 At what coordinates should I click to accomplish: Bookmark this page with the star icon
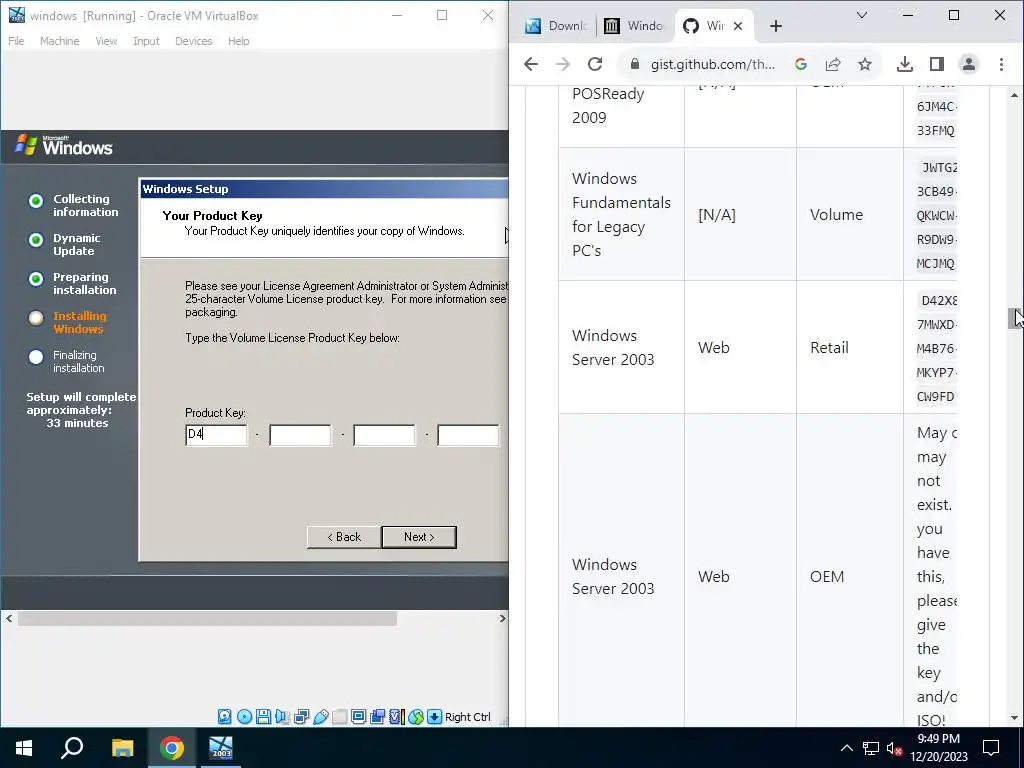point(865,64)
